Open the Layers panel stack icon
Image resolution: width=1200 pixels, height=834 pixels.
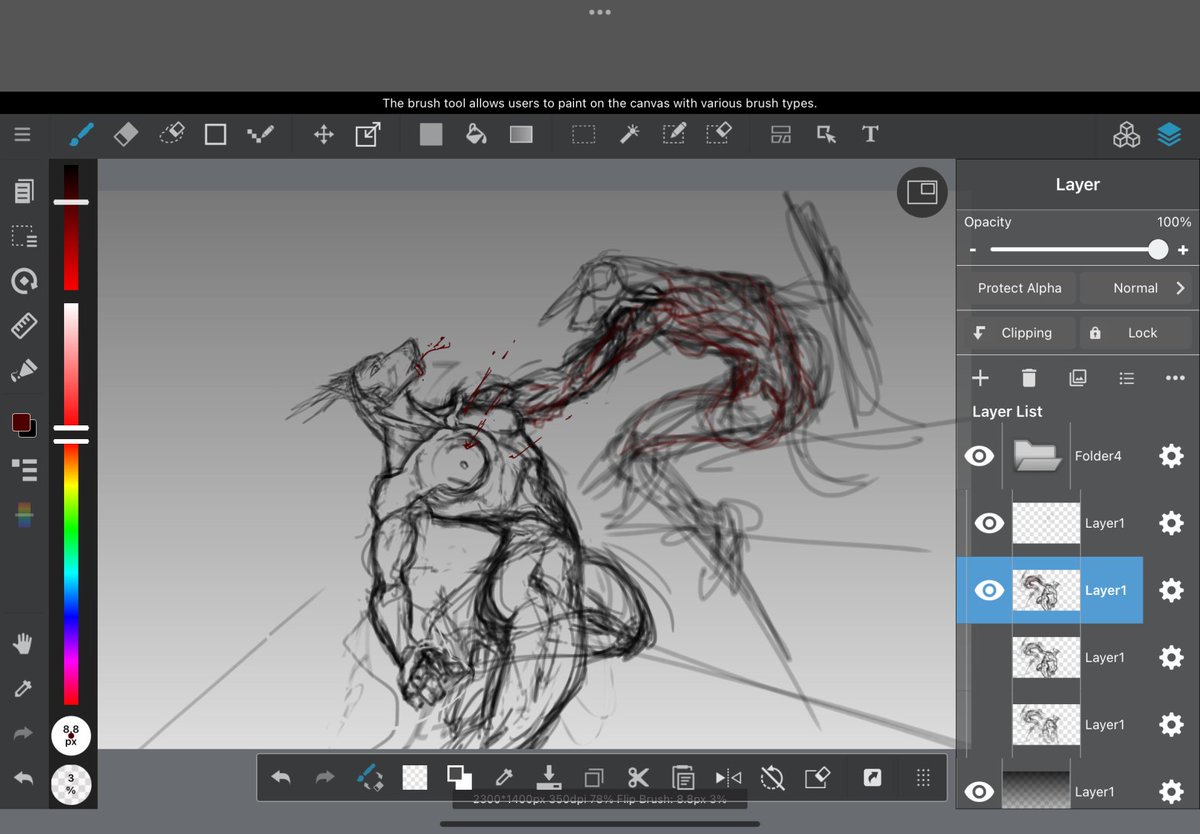coord(1169,135)
